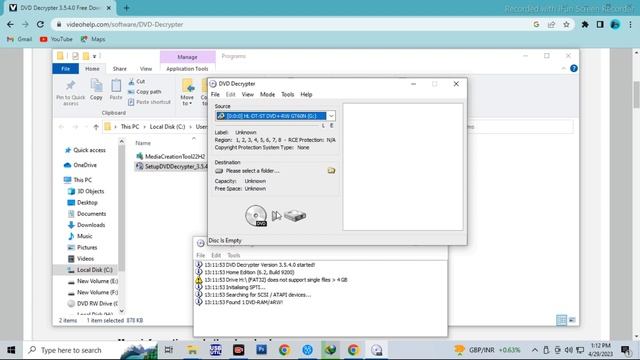Switch to Home tab in File Explorer
640x360 pixels.
pos(92,69)
